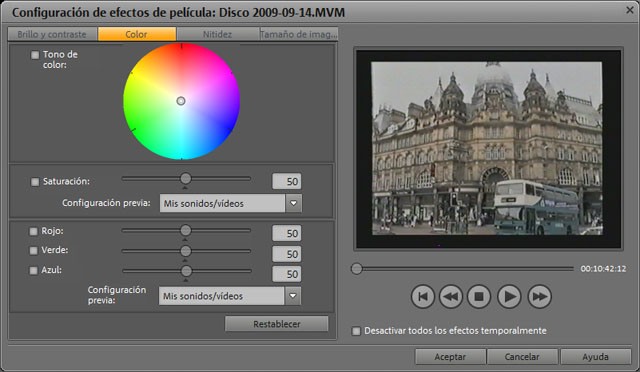This screenshot has width=640, height=372.
Task: Click the Rojo slider handle
Action: [x=186, y=230]
